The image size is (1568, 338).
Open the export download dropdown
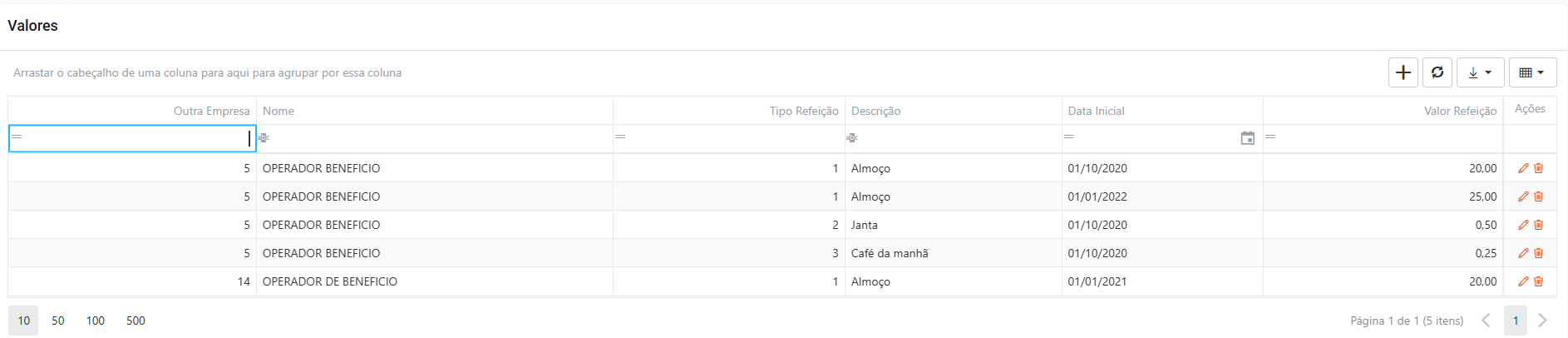(1480, 72)
